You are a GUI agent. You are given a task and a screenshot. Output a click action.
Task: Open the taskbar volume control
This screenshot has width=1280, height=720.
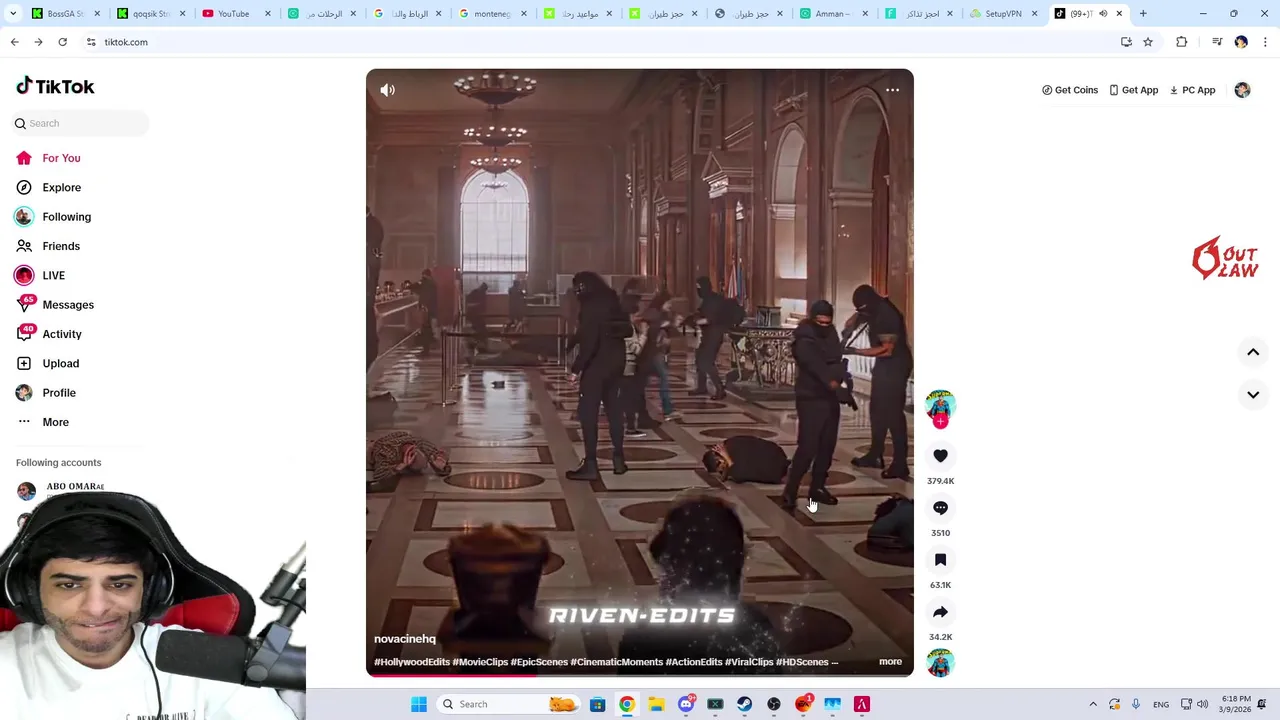1202,704
